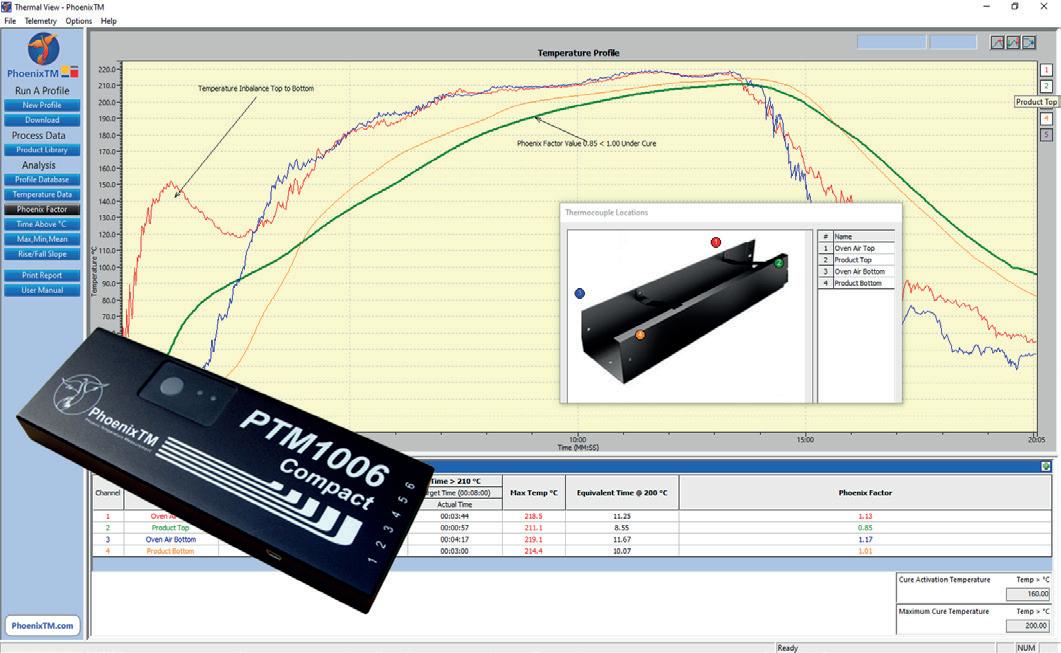Open the User Manual
1061x653 pixels.
42,290
